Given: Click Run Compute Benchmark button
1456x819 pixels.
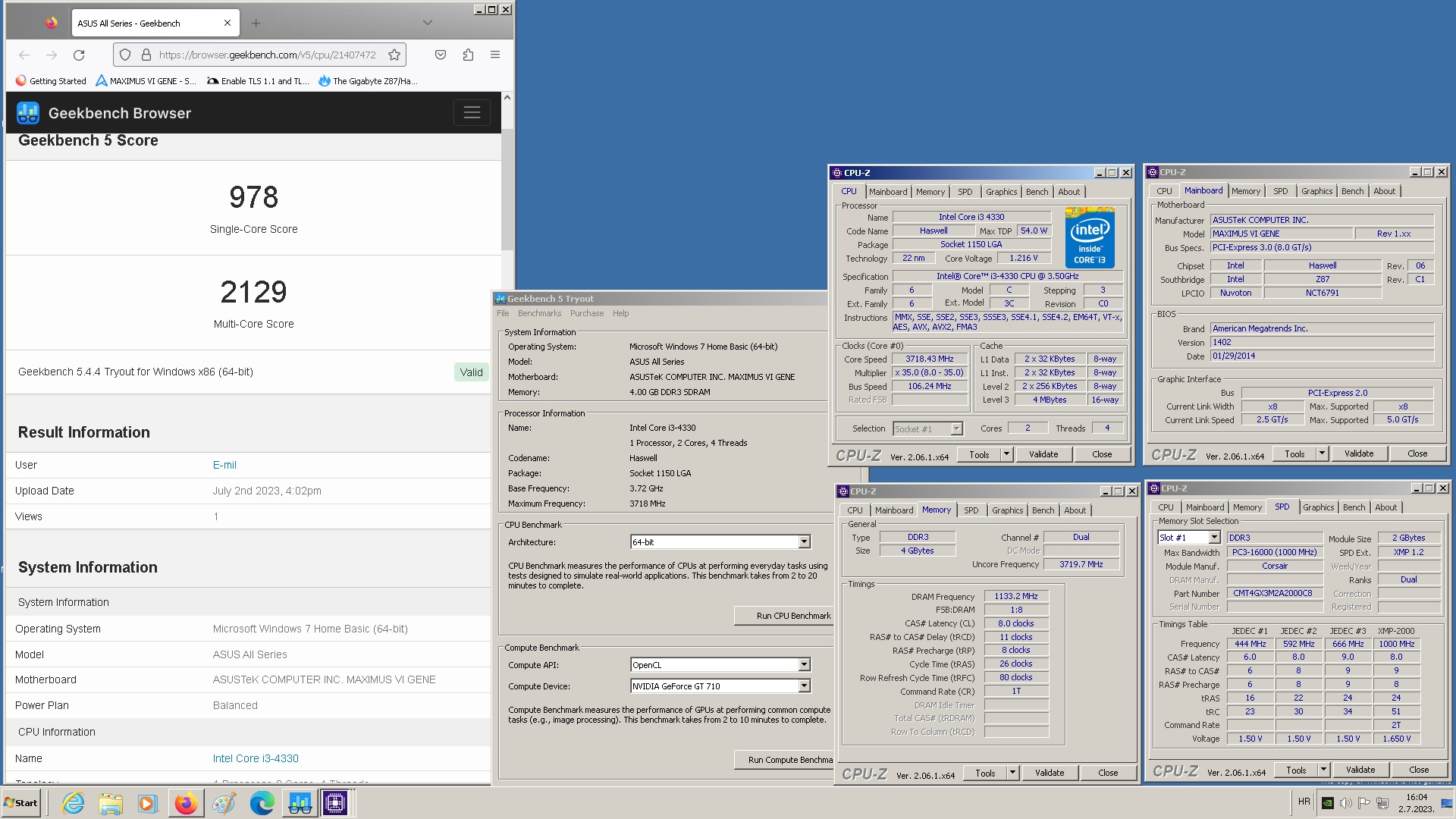Looking at the screenshot, I should (784, 760).
